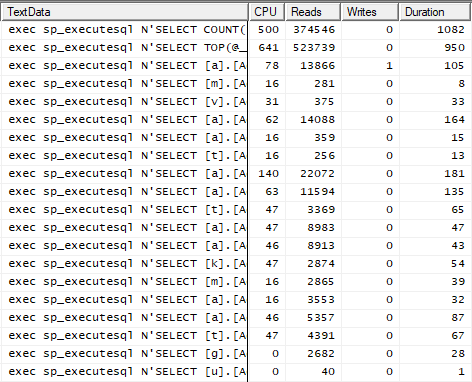Click the CPU cell showing 641

pos(267,48)
